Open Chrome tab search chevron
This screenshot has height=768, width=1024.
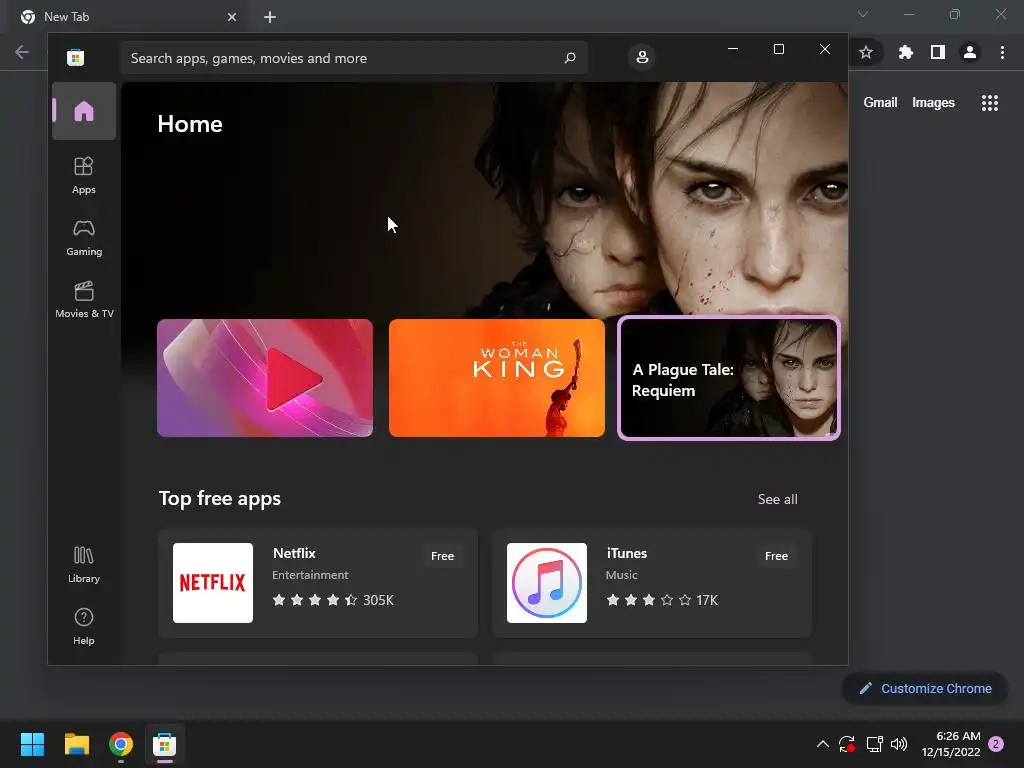[863, 14]
